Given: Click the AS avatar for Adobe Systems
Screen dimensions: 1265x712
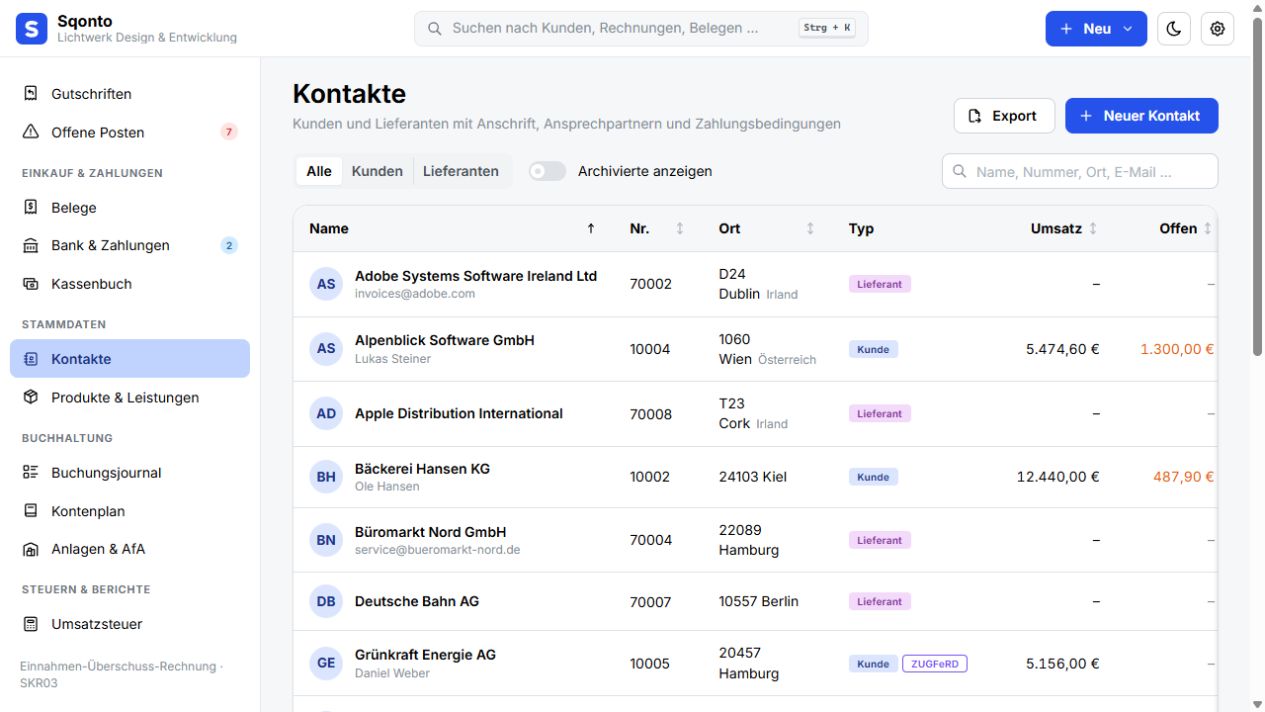Looking at the screenshot, I should [x=326, y=284].
